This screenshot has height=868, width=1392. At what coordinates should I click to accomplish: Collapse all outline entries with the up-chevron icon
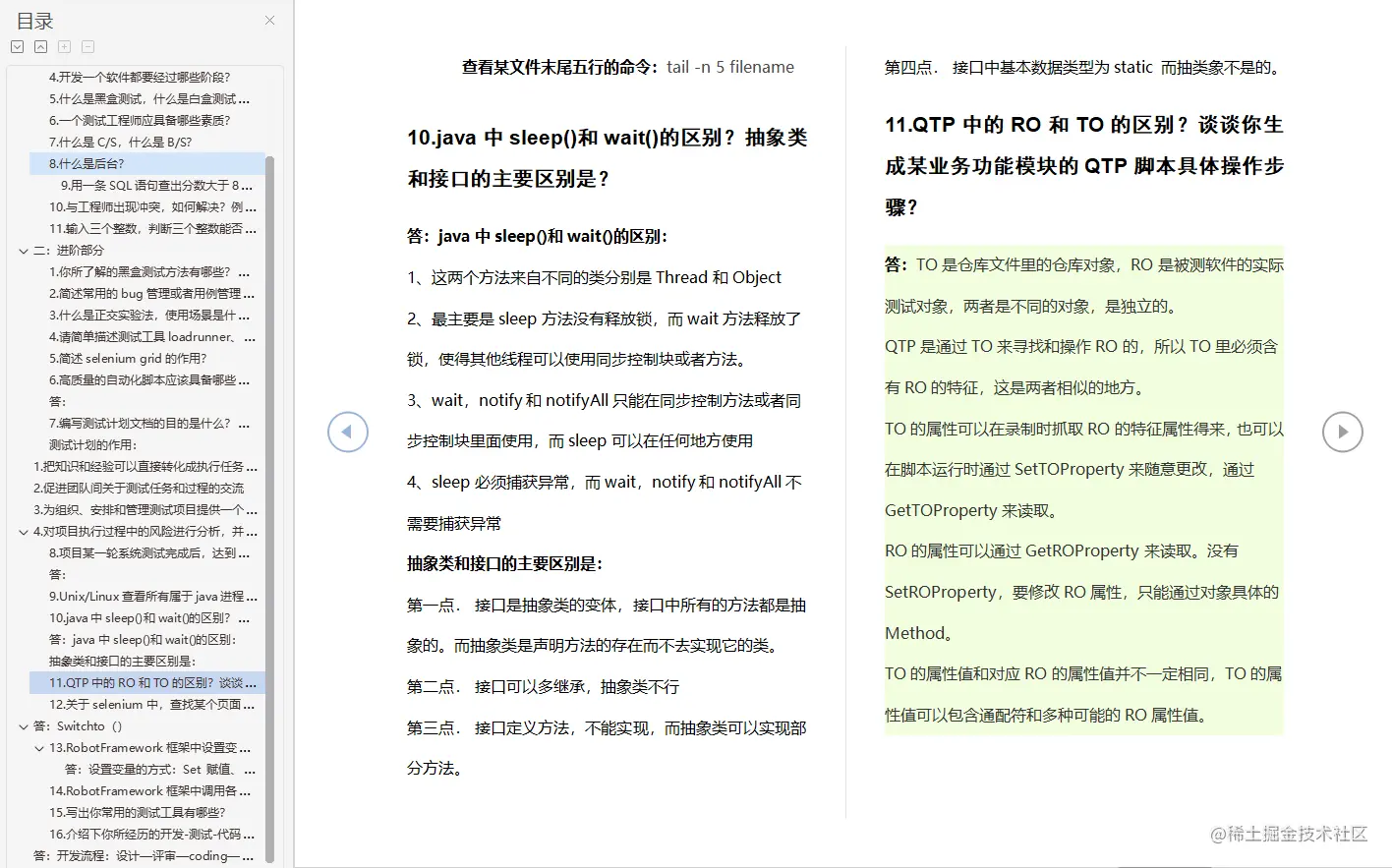click(x=39, y=46)
